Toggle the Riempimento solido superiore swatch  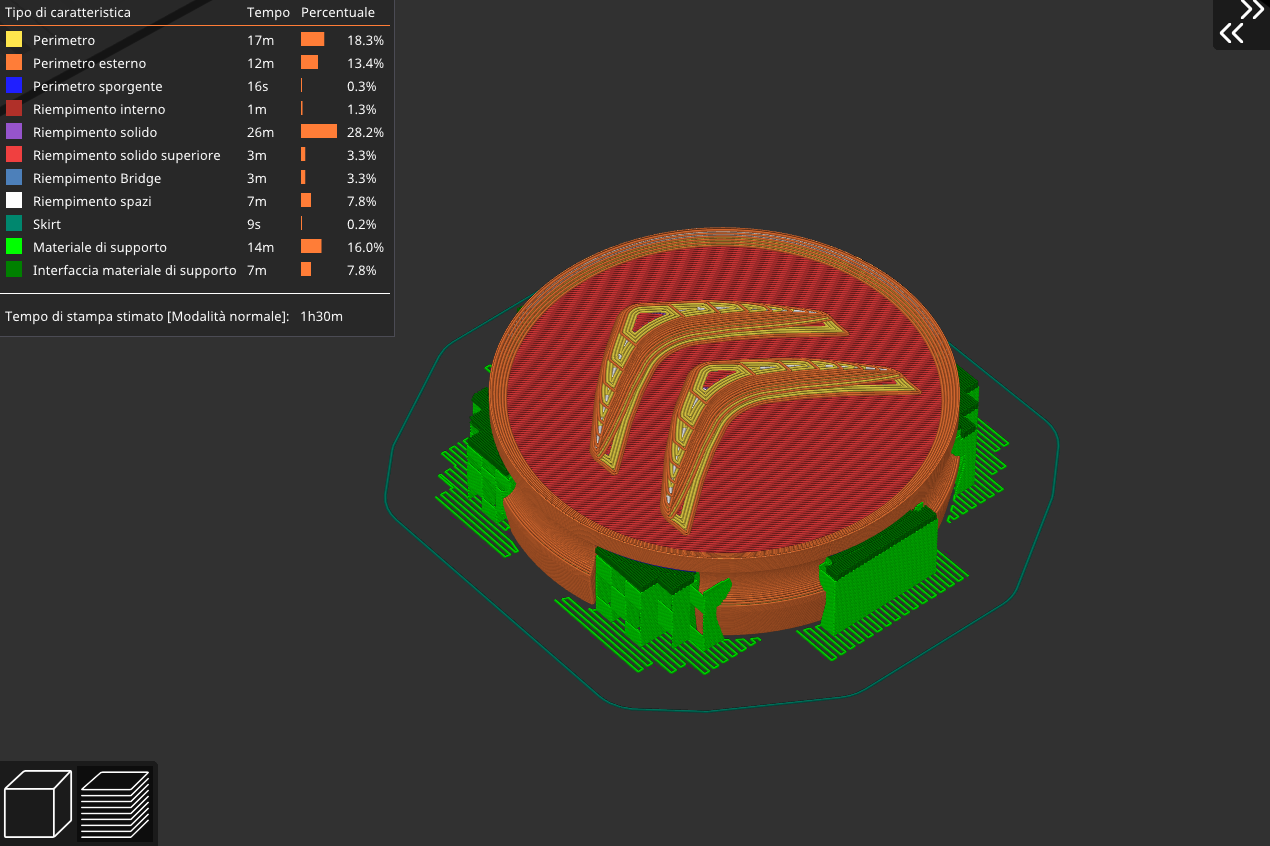[14, 155]
